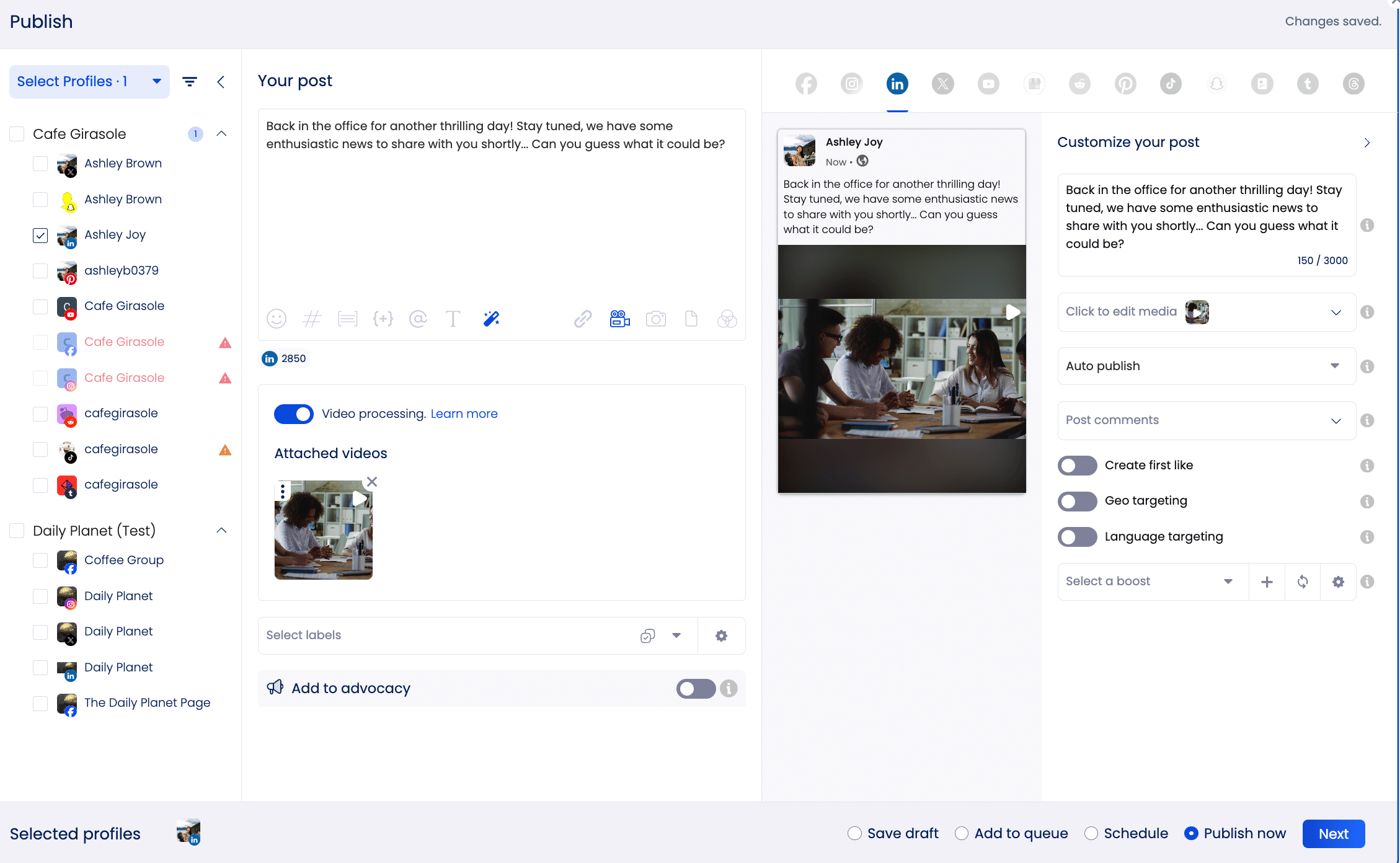Insert an emoji into the post
This screenshot has width=1400, height=863.
(277, 319)
